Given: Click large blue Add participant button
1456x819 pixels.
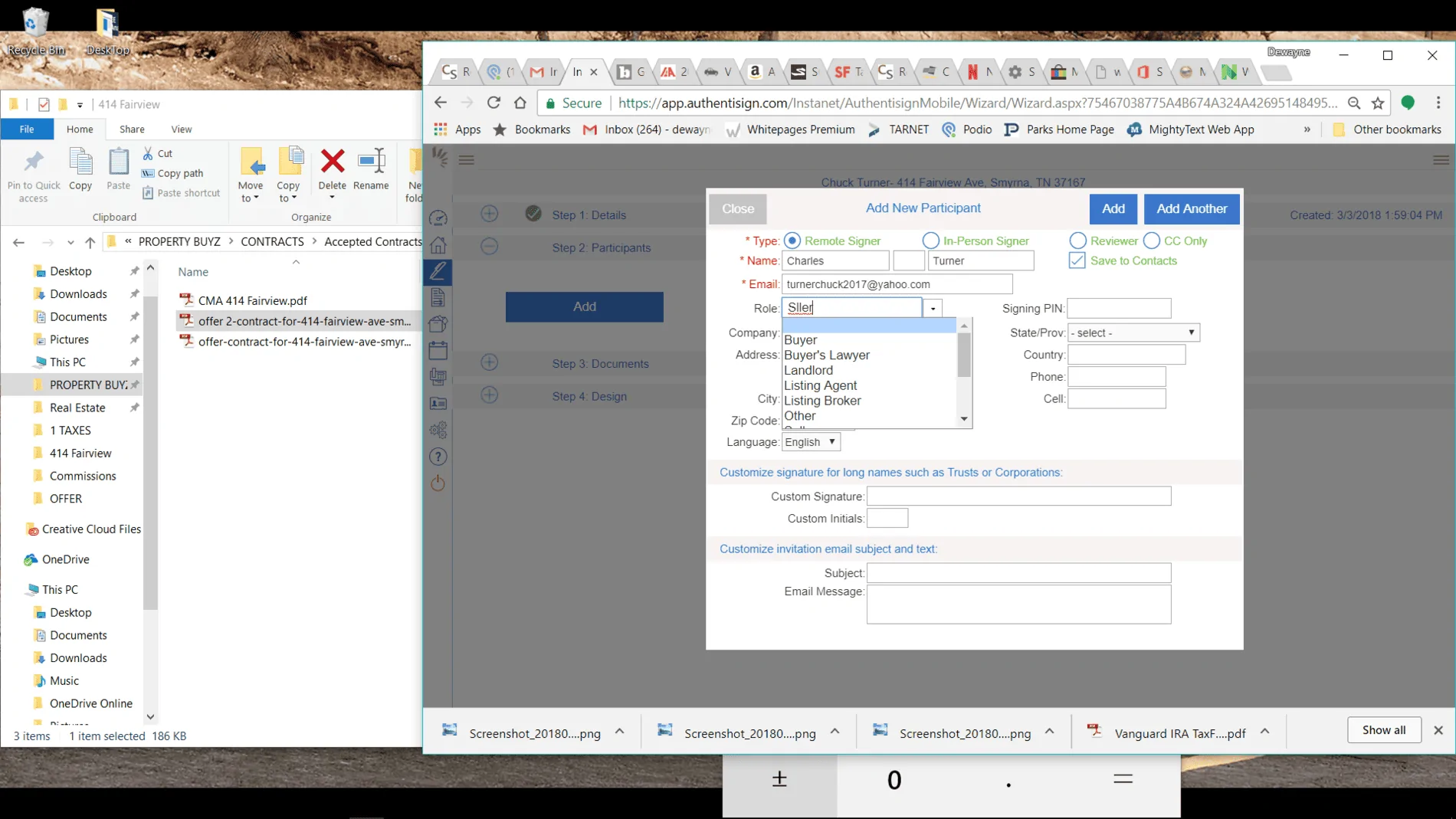Looking at the screenshot, I should tap(585, 306).
